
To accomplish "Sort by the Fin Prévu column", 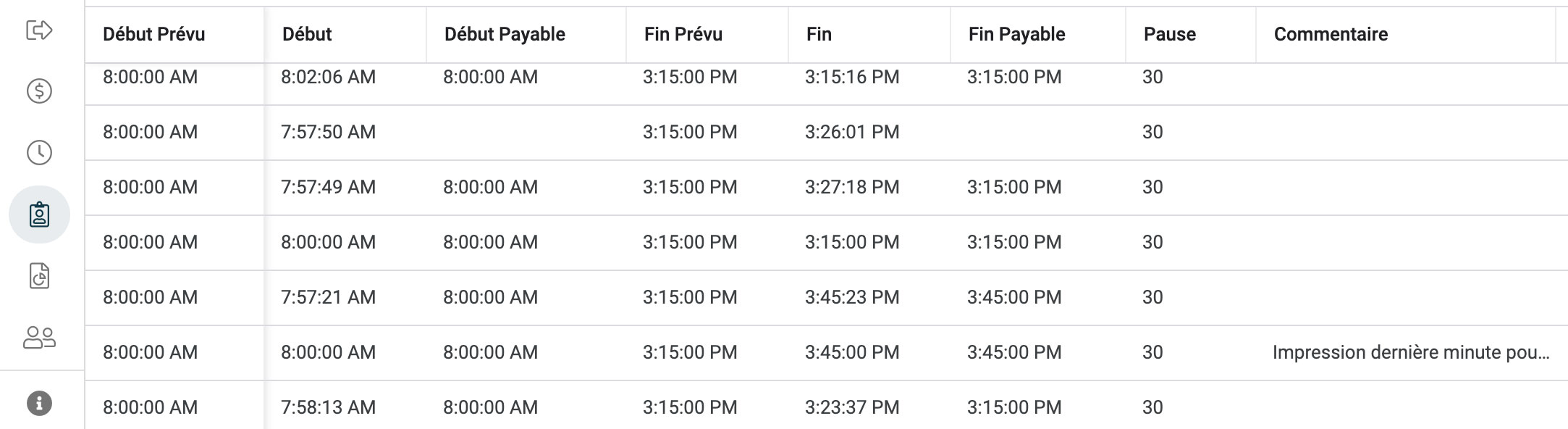I will click(x=683, y=34).
